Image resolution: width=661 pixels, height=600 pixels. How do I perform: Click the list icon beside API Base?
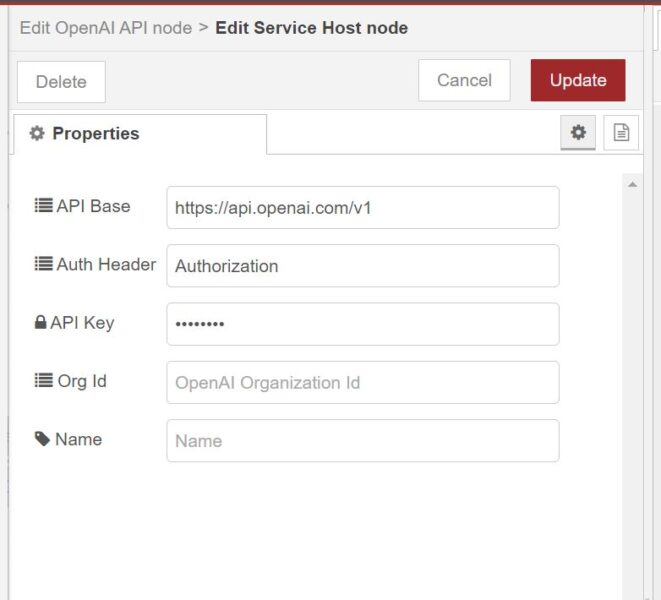click(x=43, y=206)
